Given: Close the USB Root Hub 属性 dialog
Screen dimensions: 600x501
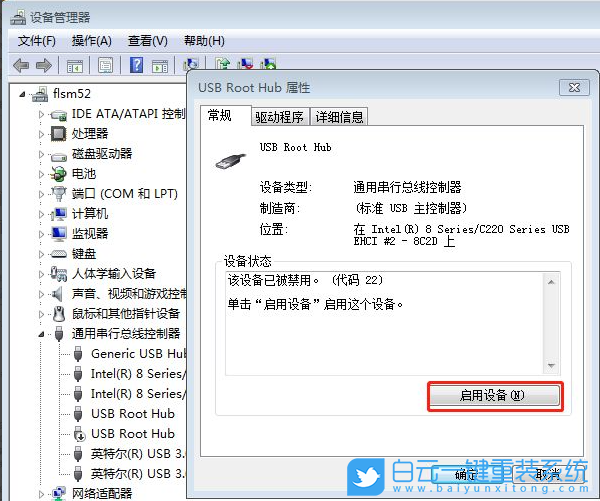Looking at the screenshot, I should (574, 88).
